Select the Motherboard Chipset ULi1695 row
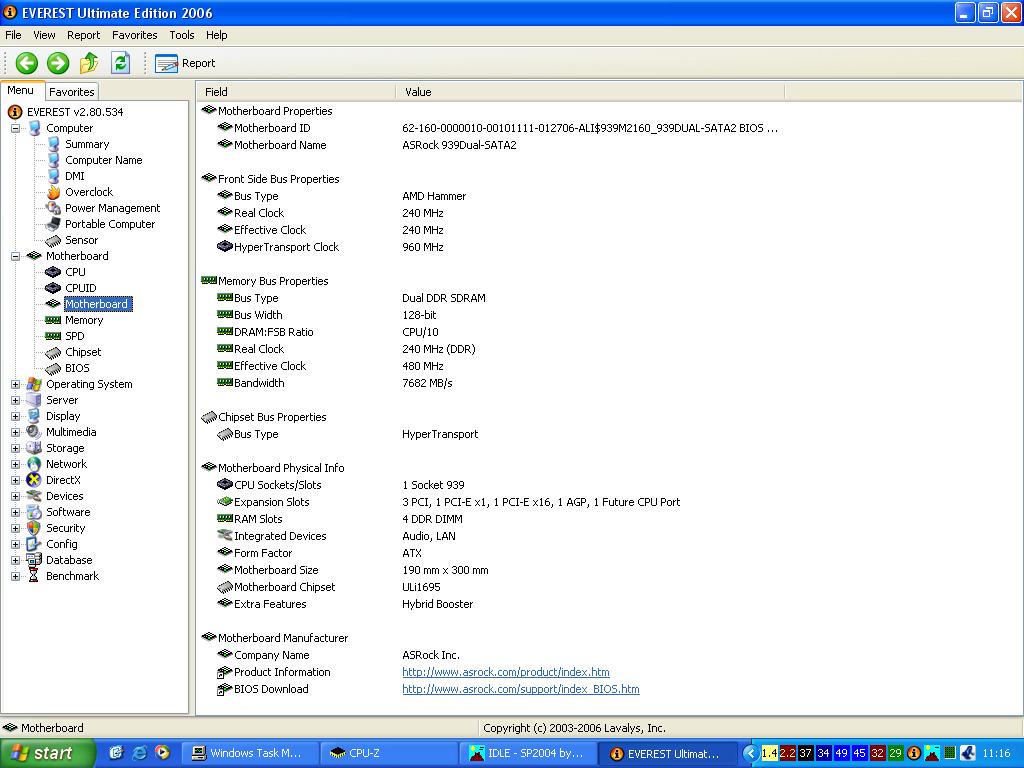This screenshot has height=768, width=1024. pos(490,587)
